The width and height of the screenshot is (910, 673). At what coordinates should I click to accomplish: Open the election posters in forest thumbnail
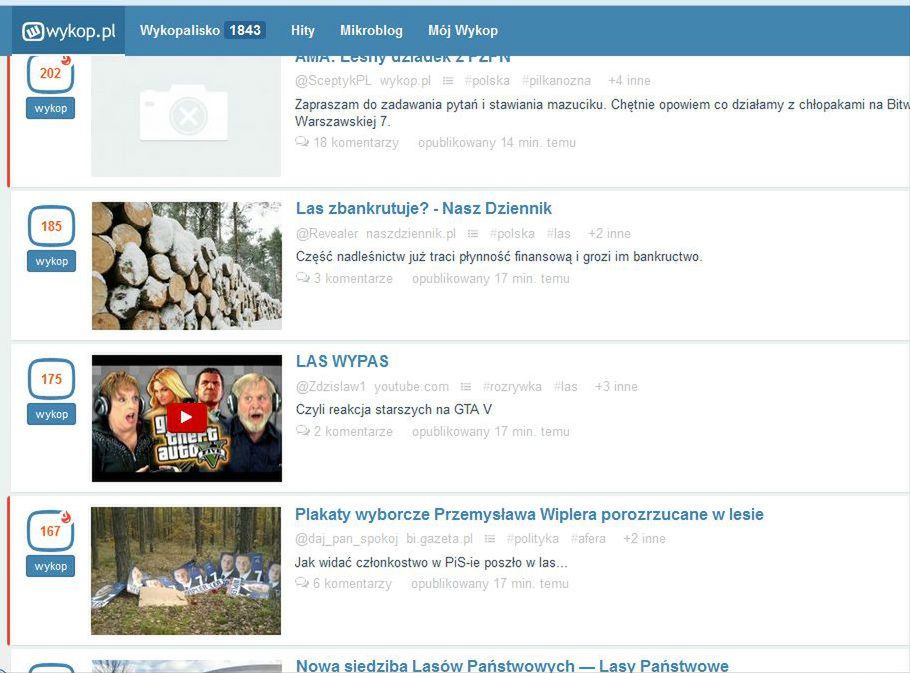pyautogui.click(x=186, y=571)
